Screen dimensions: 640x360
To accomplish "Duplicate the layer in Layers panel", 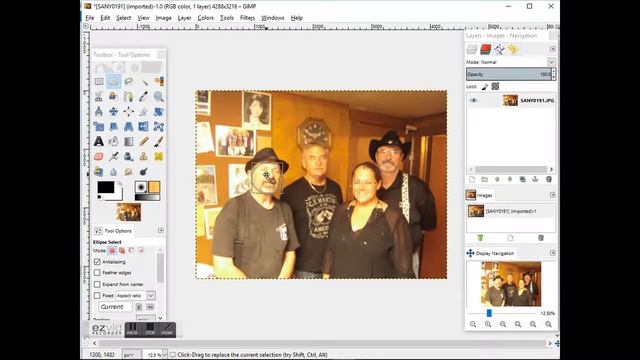I will [x=522, y=180].
